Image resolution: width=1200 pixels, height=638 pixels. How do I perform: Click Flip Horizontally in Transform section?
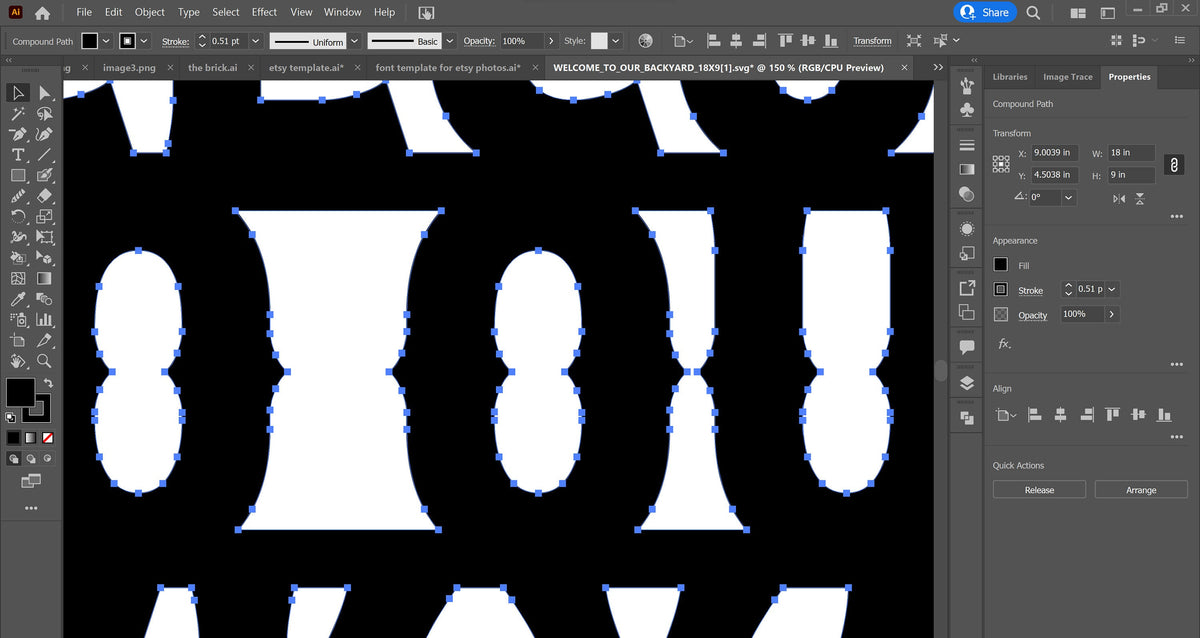1118,199
